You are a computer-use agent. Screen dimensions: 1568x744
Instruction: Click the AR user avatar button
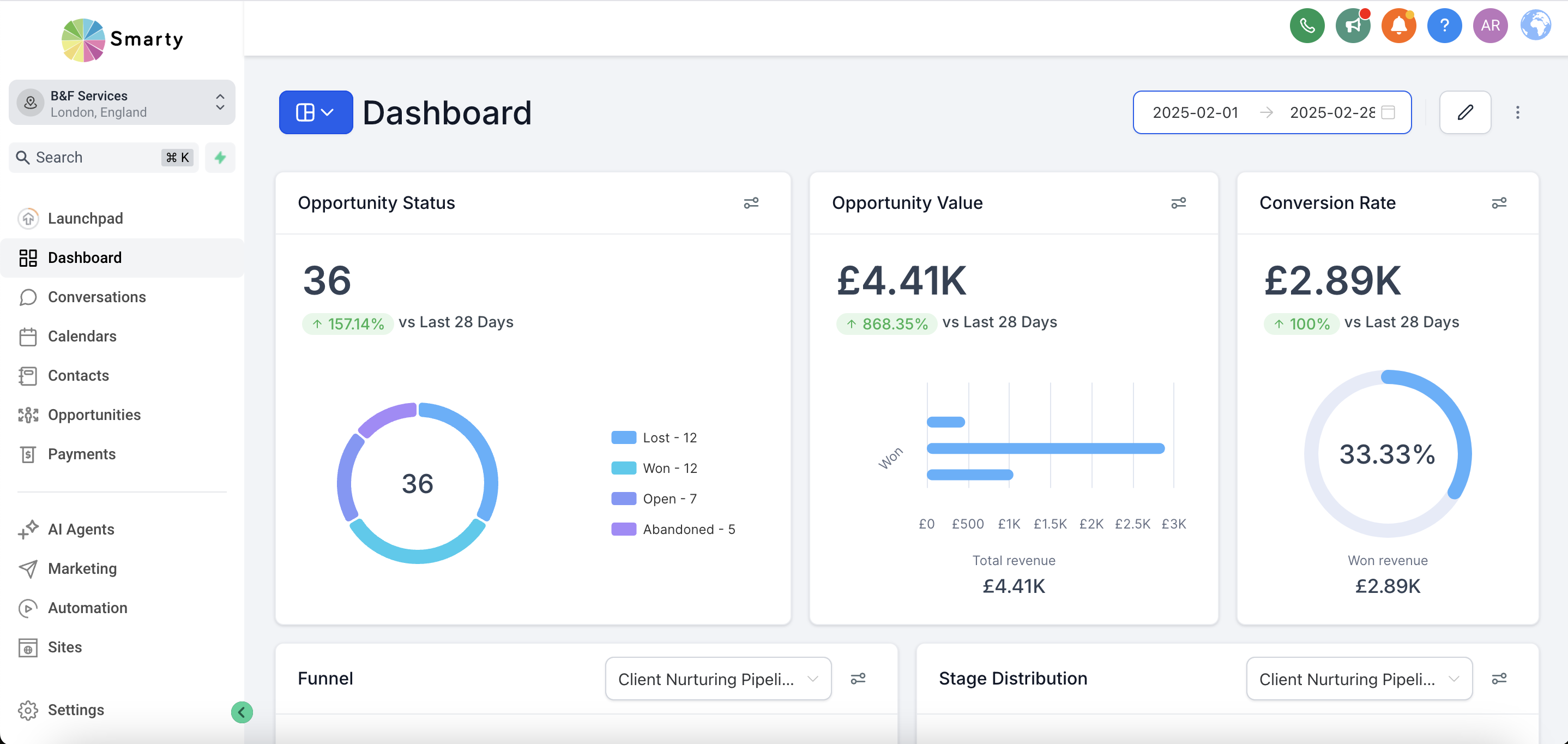1489,26
